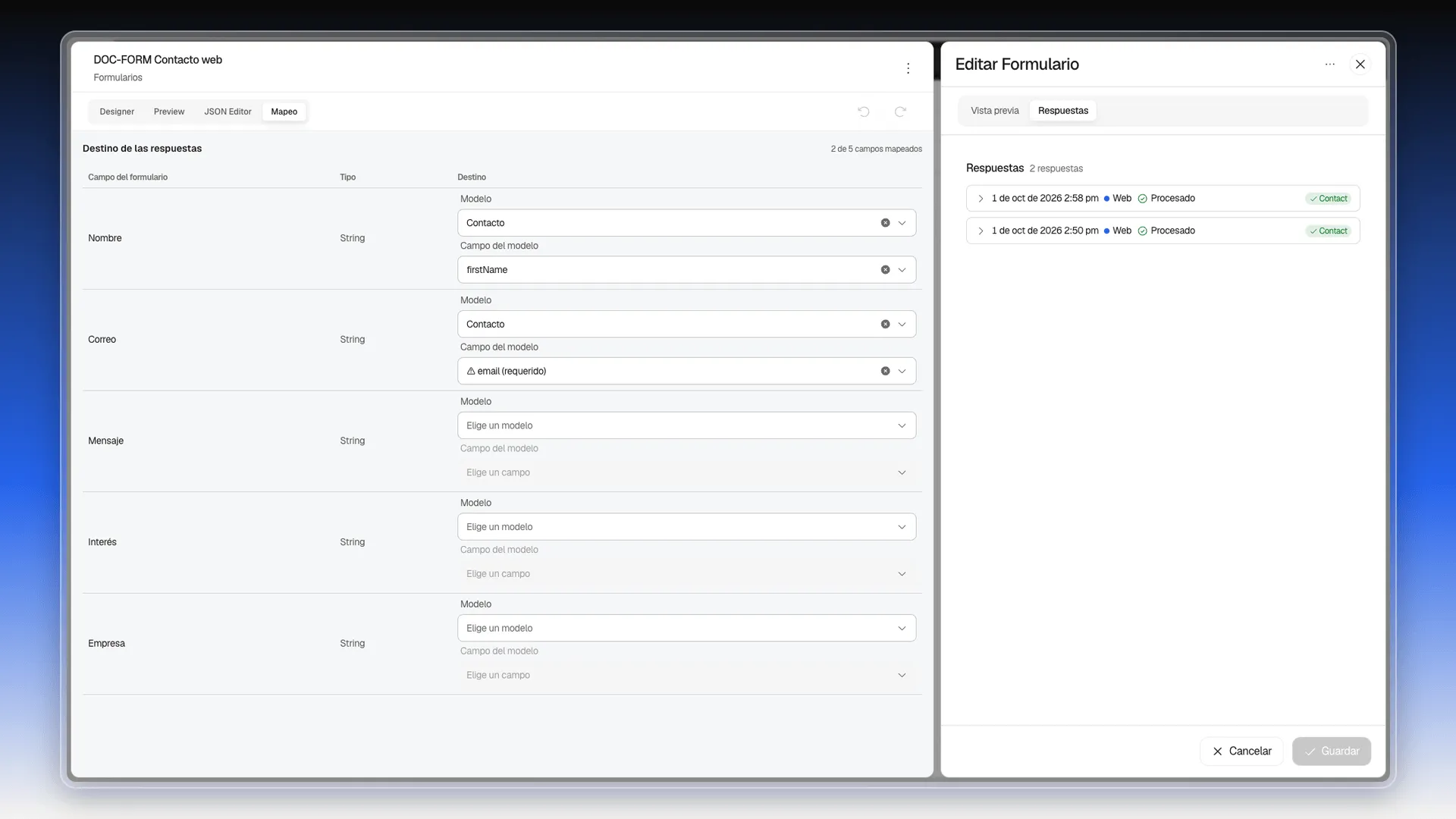Image resolution: width=1456 pixels, height=819 pixels.
Task: Switch to the Preview tab
Action: pyautogui.click(x=169, y=111)
